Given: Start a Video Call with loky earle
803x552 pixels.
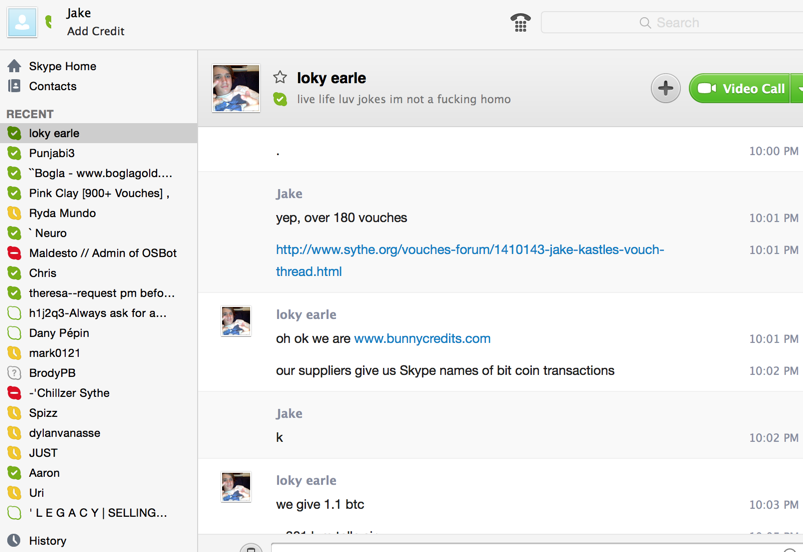Looking at the screenshot, I should click(739, 88).
